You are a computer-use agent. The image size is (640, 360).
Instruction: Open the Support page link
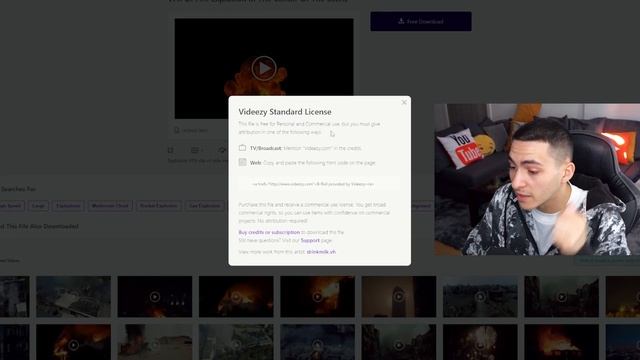click(310, 240)
